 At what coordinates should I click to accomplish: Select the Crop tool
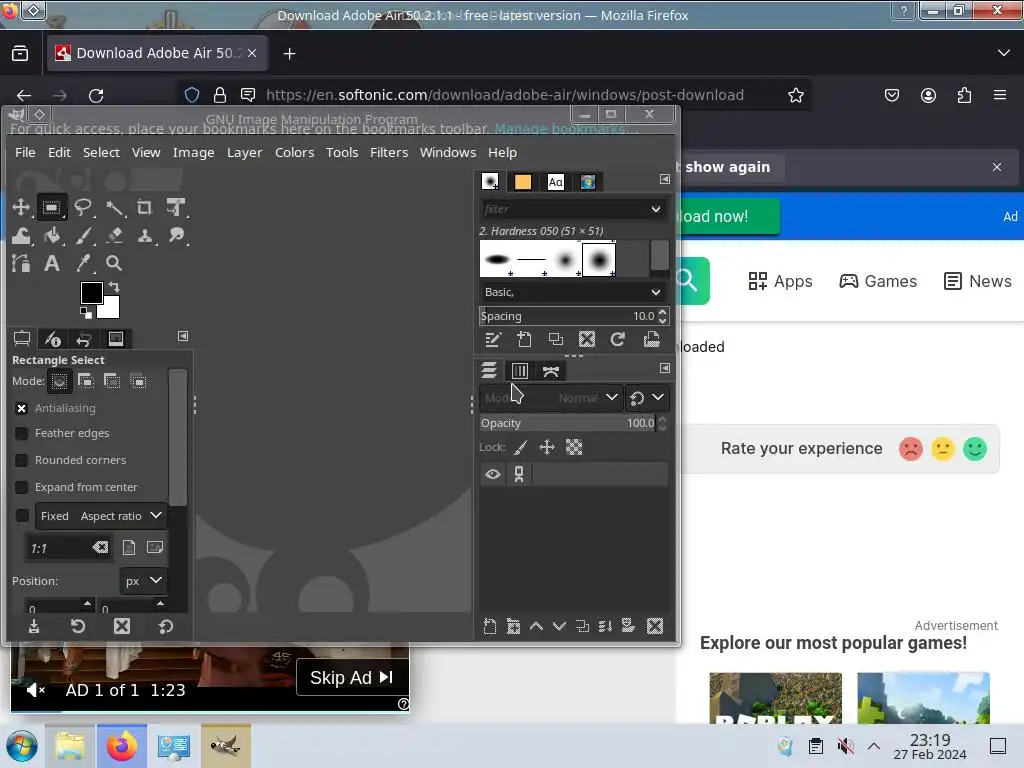coord(144,208)
